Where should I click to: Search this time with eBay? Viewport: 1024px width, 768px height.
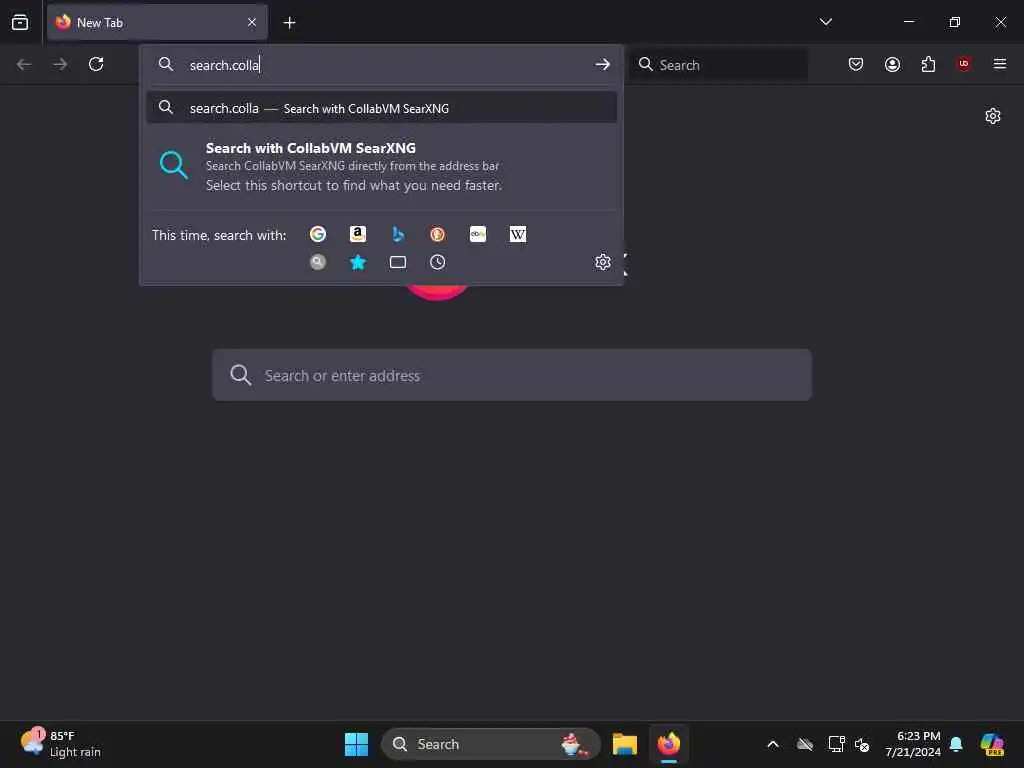pyautogui.click(x=477, y=234)
